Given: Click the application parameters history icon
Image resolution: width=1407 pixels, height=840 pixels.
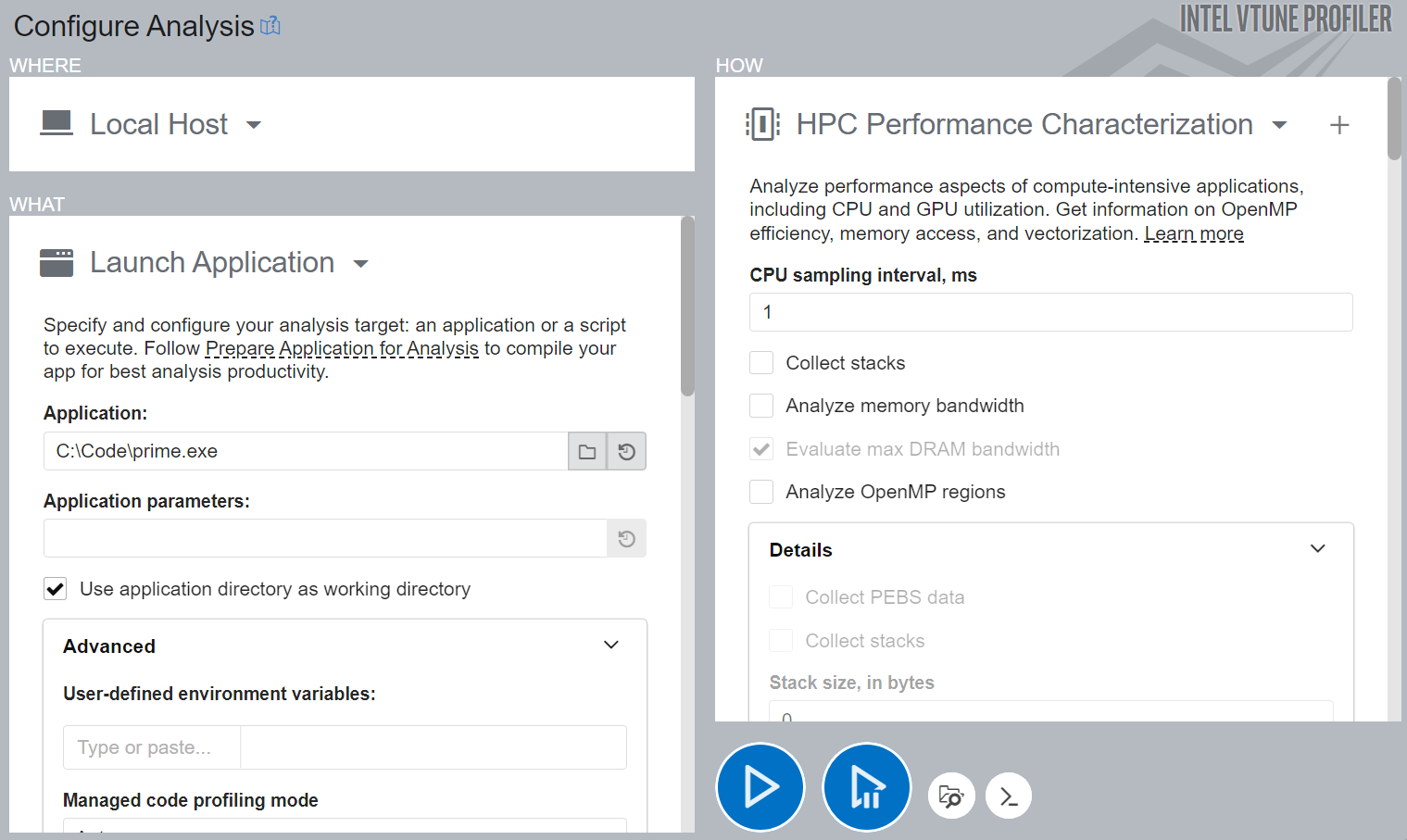Looking at the screenshot, I should tap(627, 539).
